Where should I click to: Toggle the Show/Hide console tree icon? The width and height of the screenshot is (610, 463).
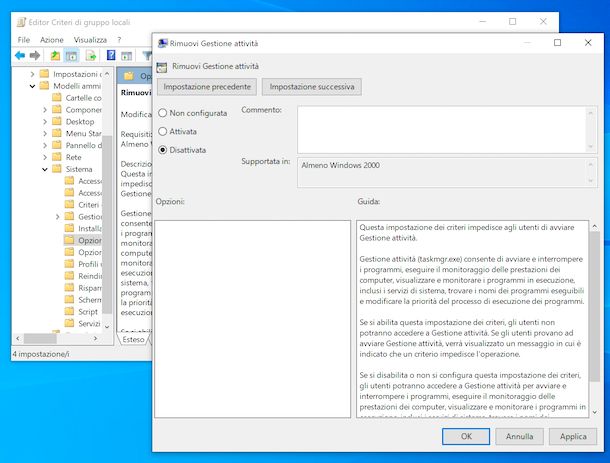[72, 56]
